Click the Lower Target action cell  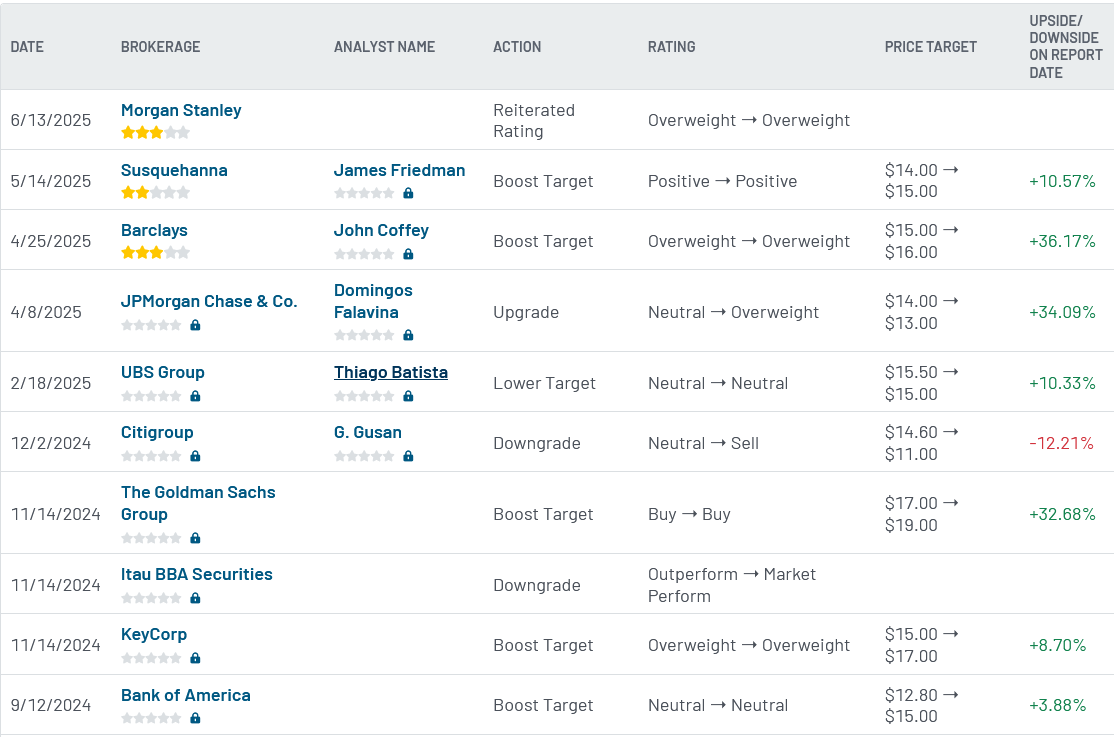click(544, 383)
